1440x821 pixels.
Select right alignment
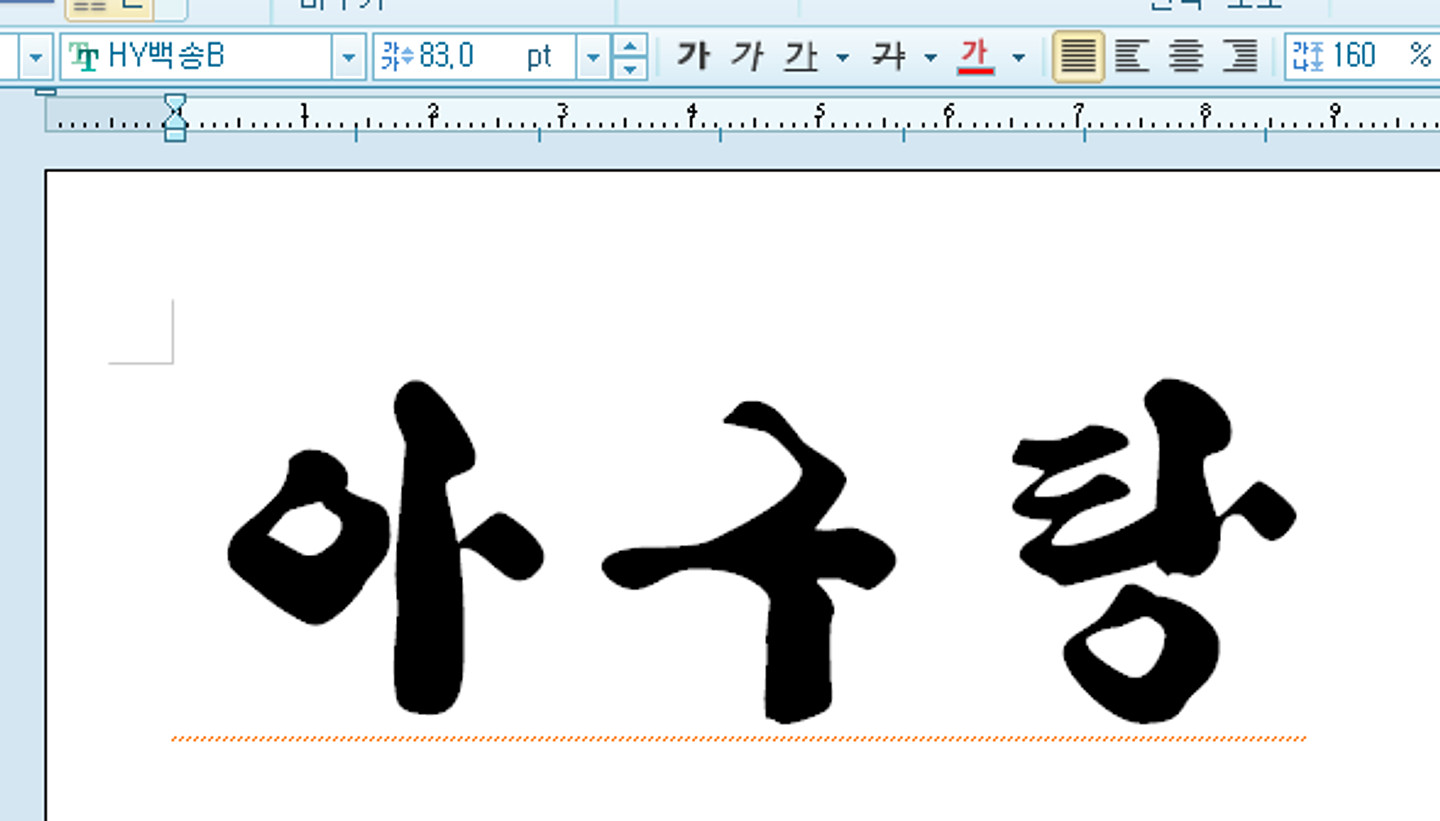[x=1240, y=56]
